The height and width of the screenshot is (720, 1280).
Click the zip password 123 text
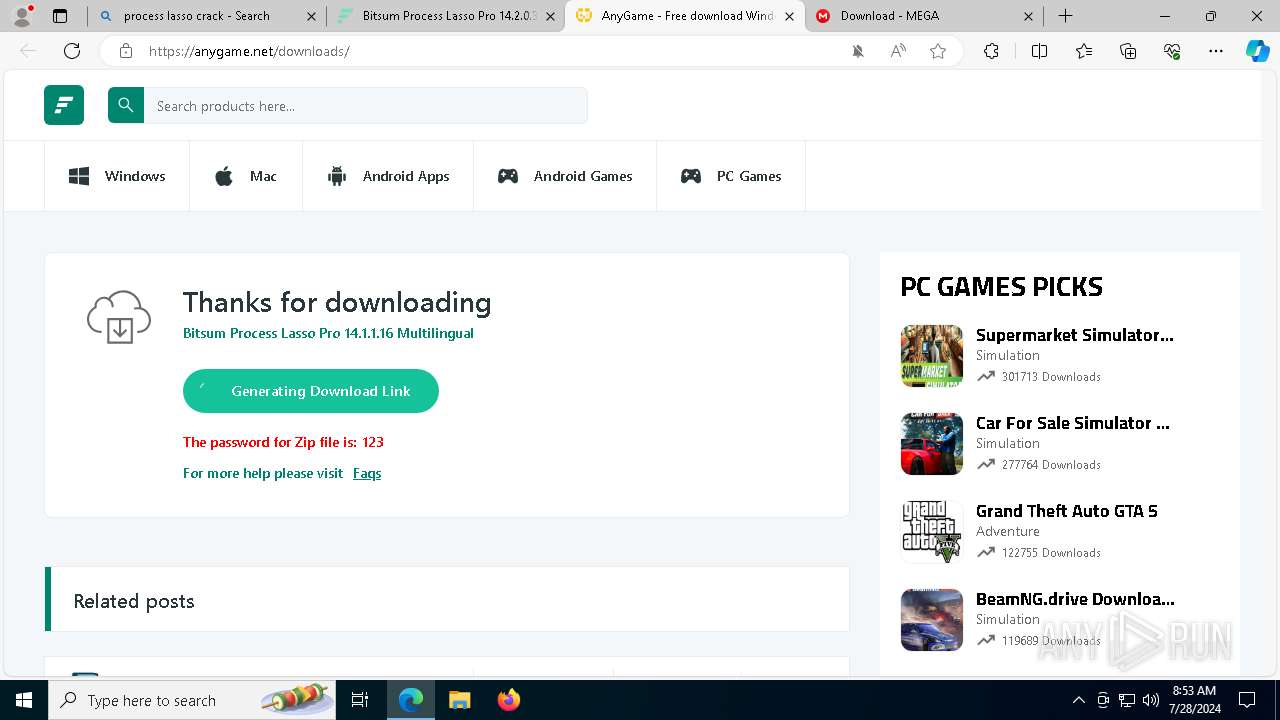(x=283, y=442)
